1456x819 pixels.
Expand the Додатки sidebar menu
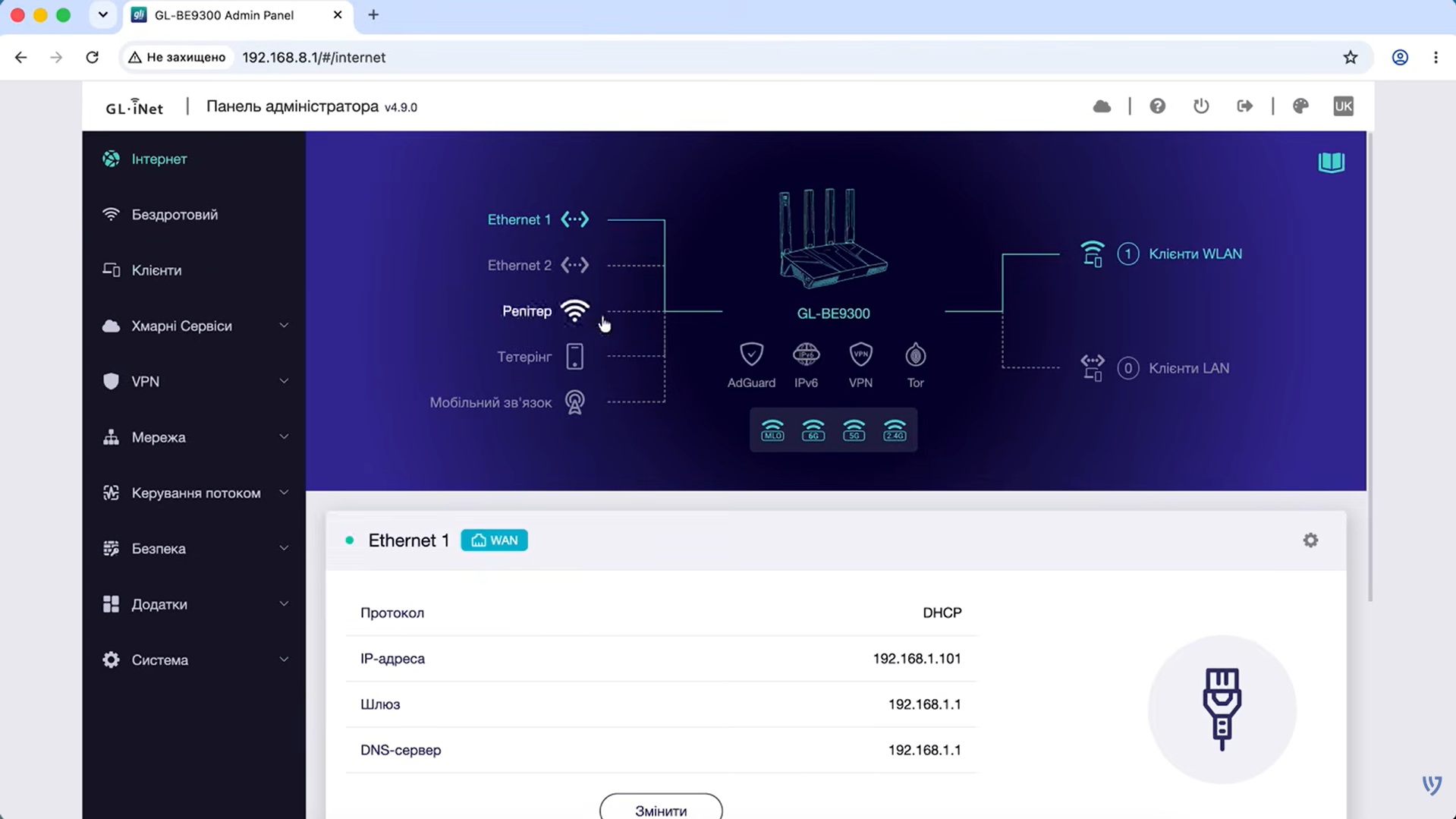[x=194, y=604]
